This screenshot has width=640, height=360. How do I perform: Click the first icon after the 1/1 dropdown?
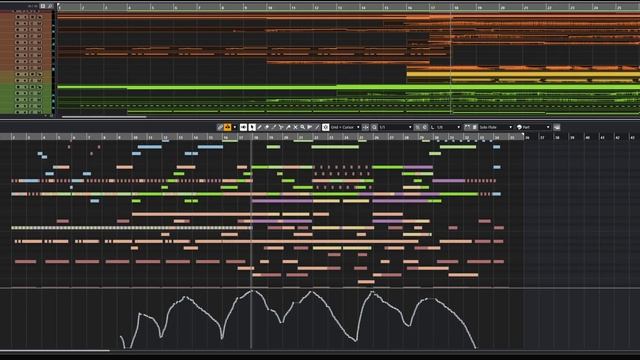tap(417, 127)
